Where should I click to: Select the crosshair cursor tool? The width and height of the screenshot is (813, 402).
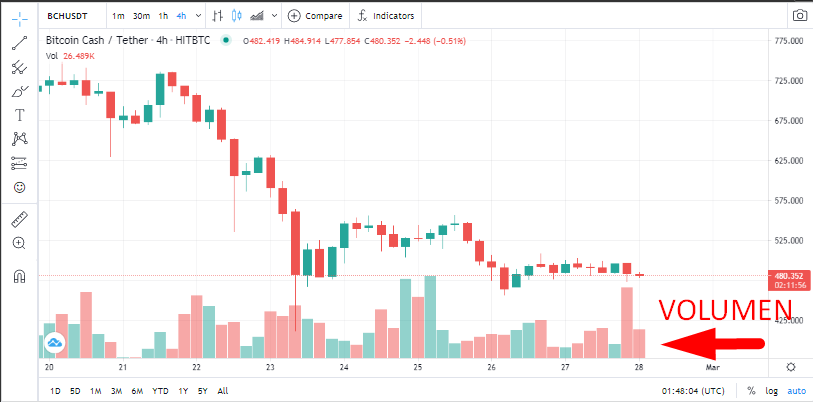point(20,20)
